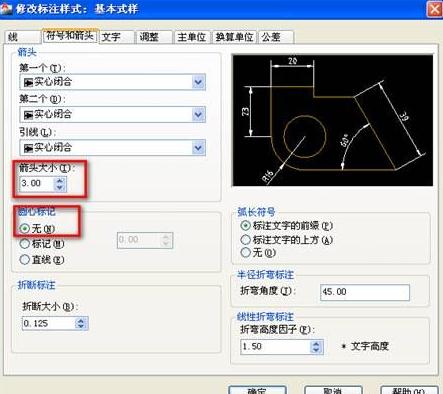Switch to the 主单位 tab
This screenshot has height=394, width=443.
[x=192, y=37]
